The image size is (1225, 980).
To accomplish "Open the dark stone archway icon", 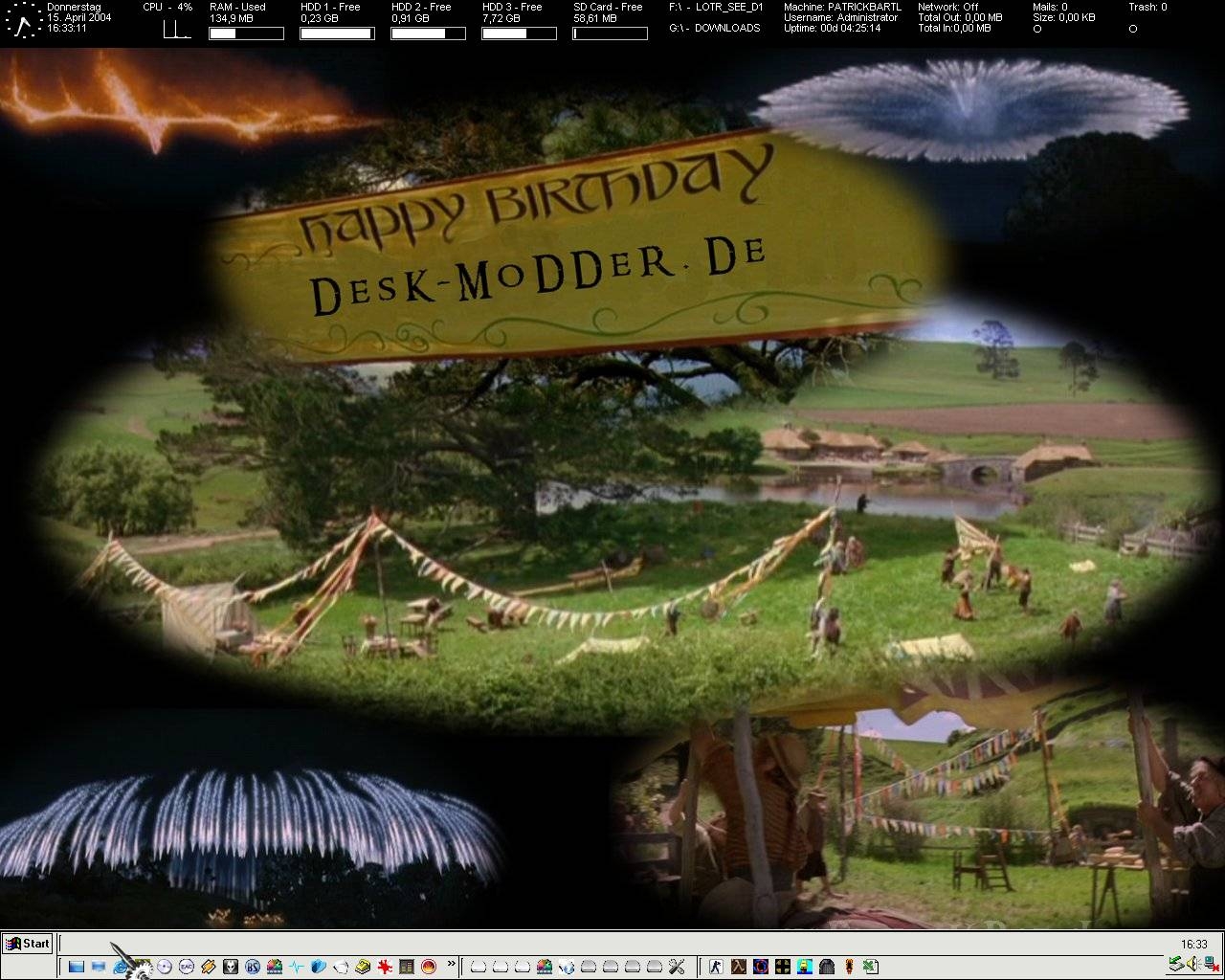I will coord(826,967).
